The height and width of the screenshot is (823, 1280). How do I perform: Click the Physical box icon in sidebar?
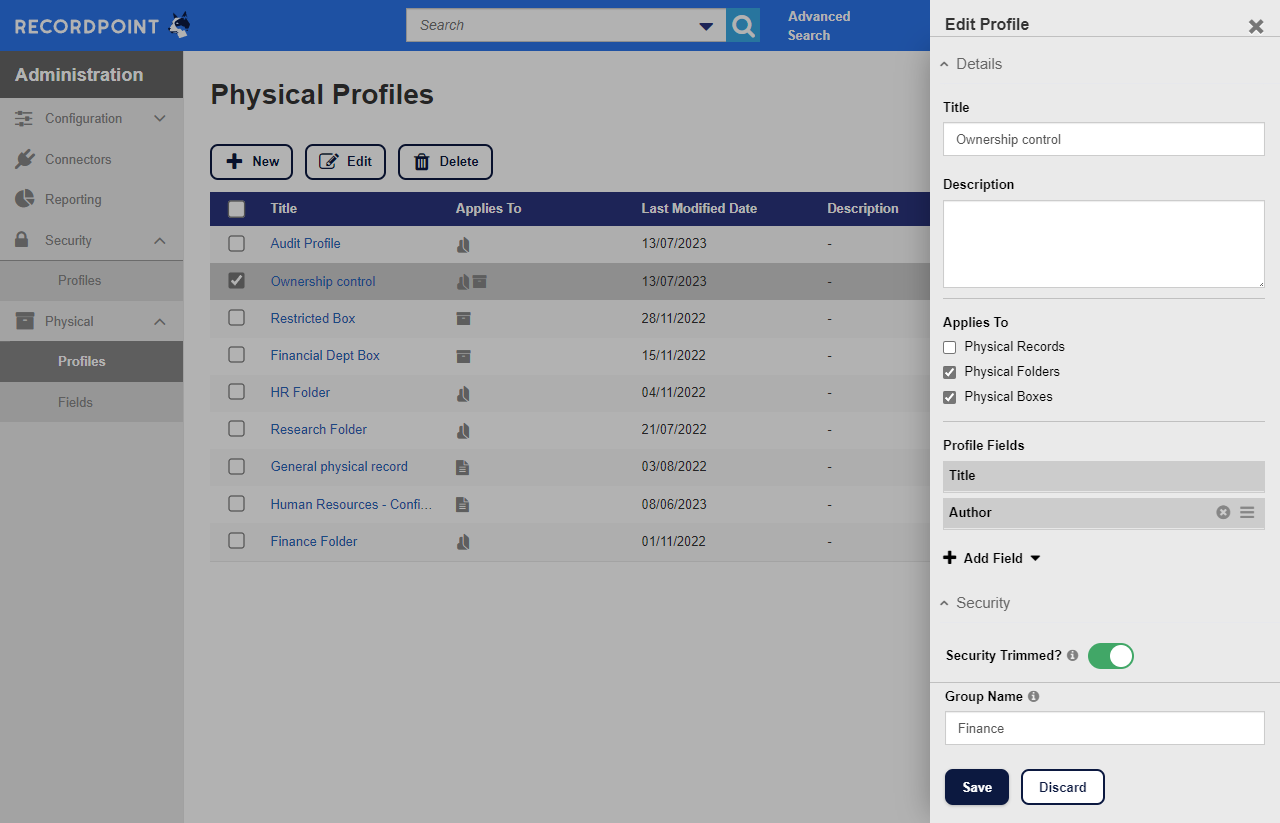(24, 321)
